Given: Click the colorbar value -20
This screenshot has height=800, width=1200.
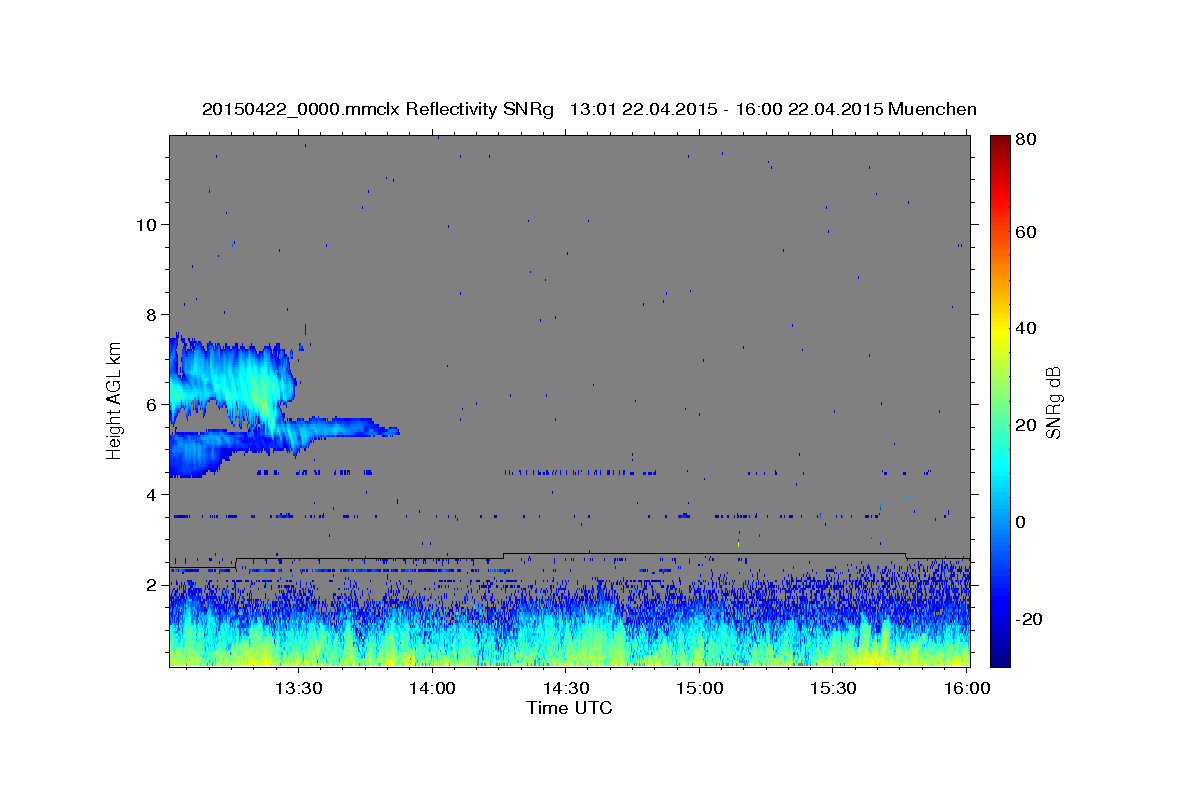Looking at the screenshot, I should [x=1027, y=619].
